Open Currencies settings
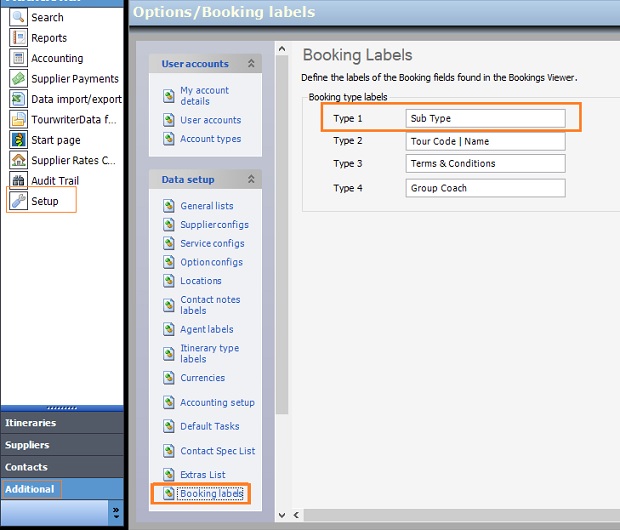This screenshot has height=530, width=620. (202, 378)
